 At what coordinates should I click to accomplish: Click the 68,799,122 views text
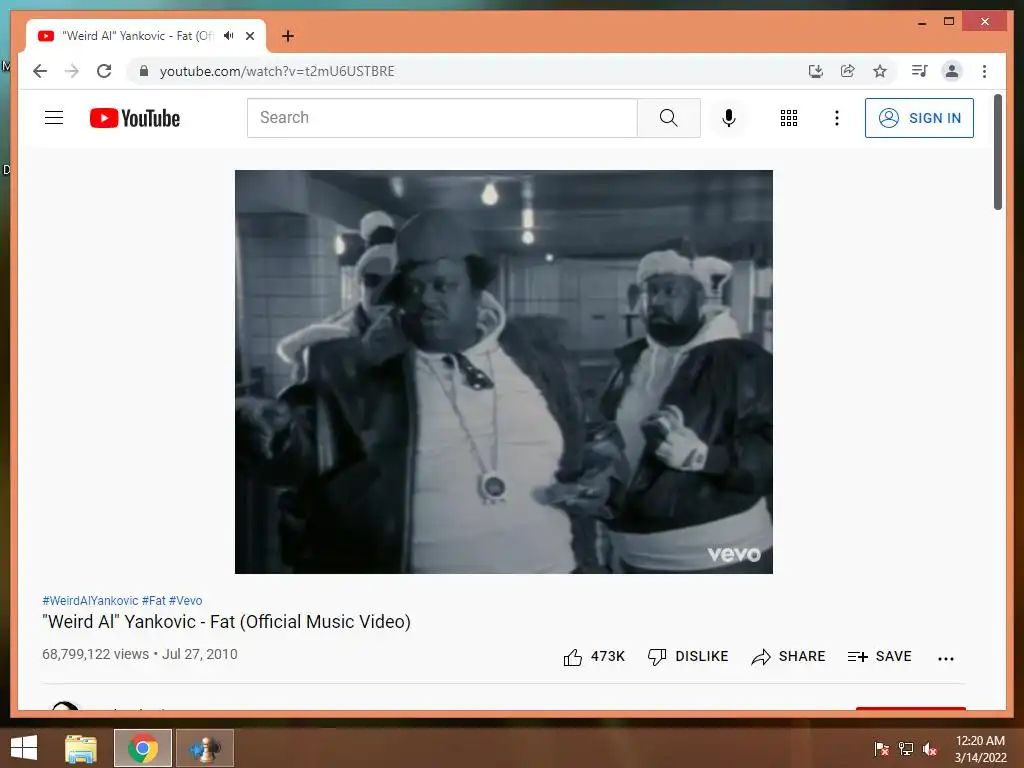tap(95, 654)
